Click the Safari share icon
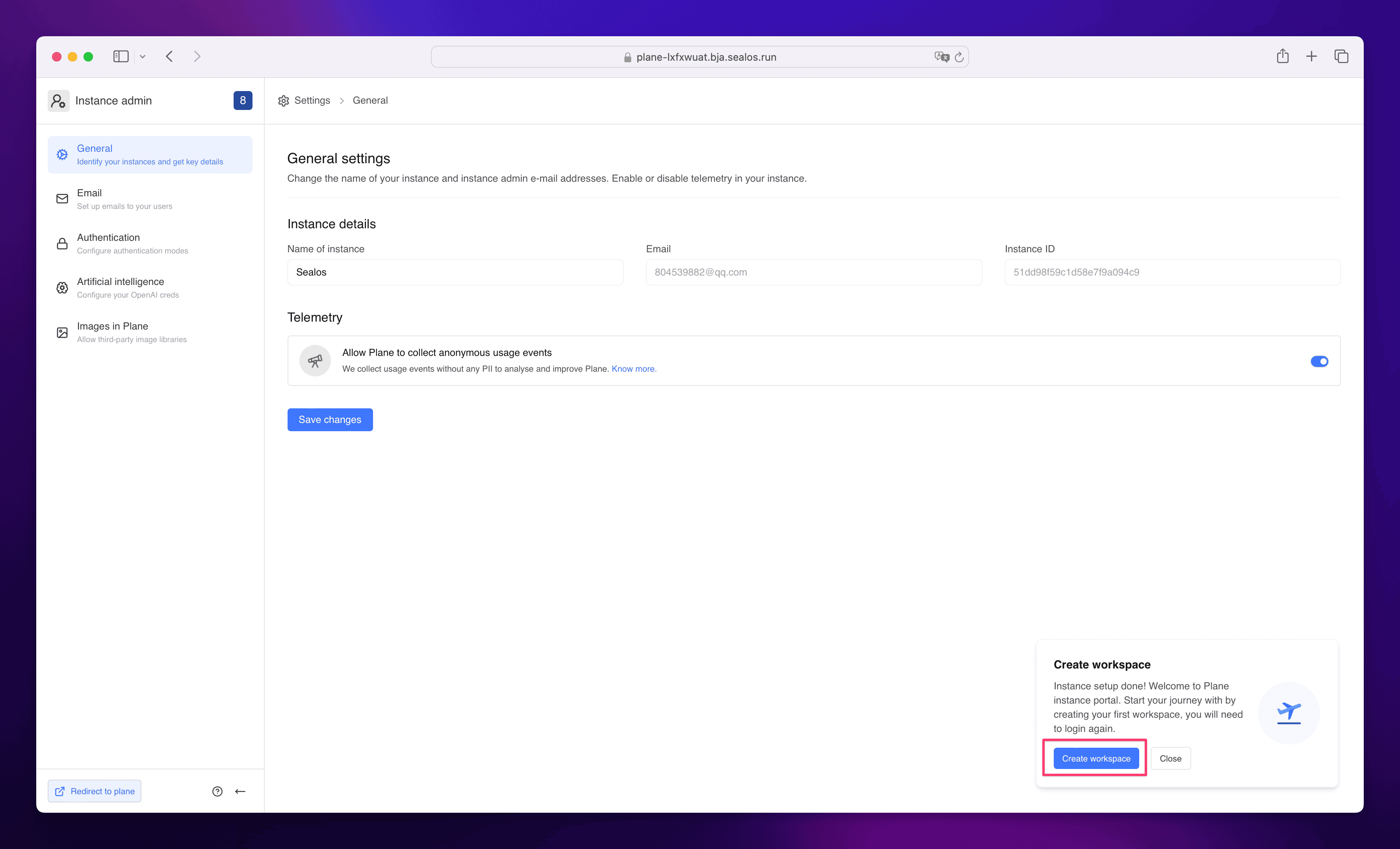This screenshot has width=1400, height=849. 1282,56
